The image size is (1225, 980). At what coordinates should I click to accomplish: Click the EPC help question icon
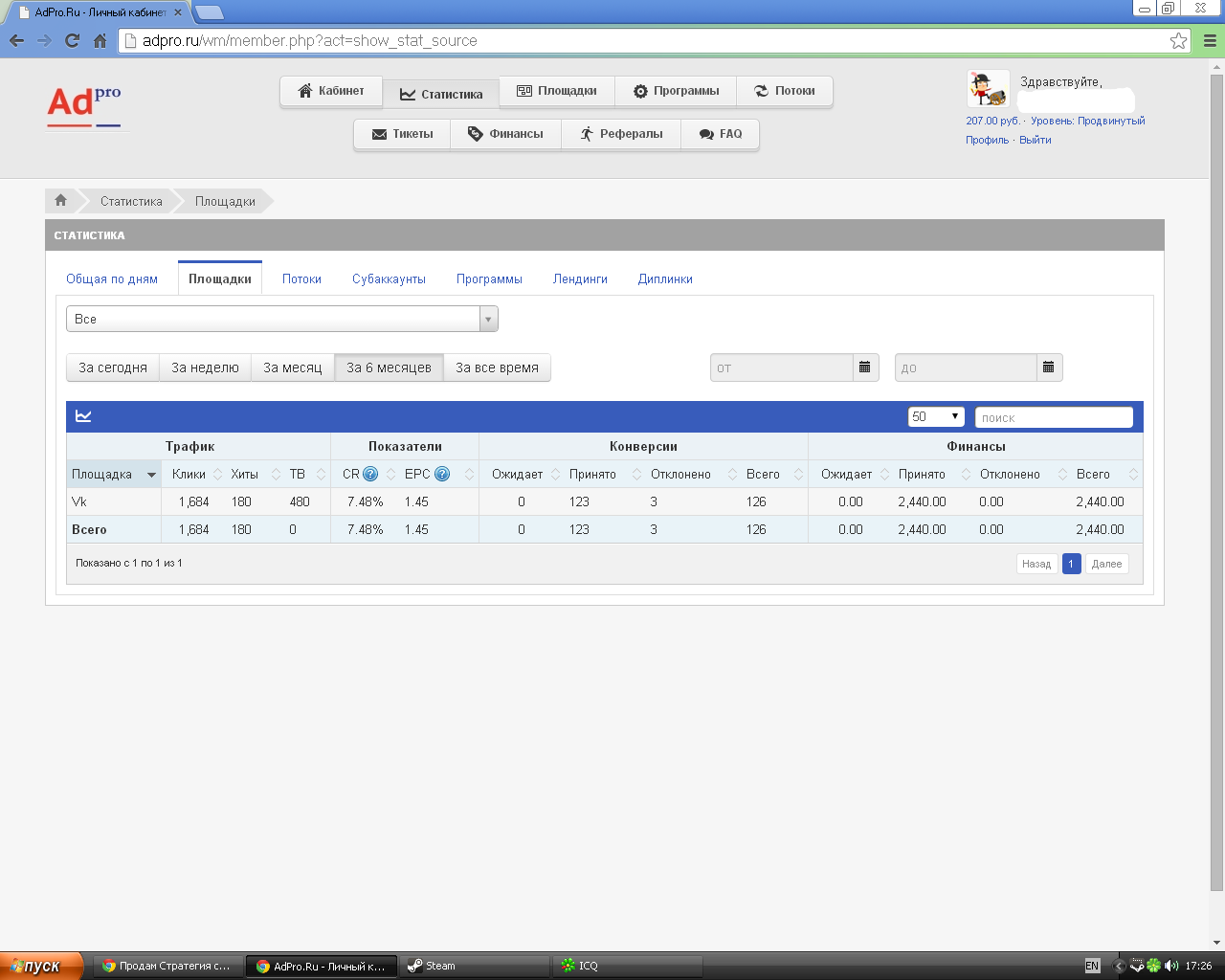coord(442,474)
